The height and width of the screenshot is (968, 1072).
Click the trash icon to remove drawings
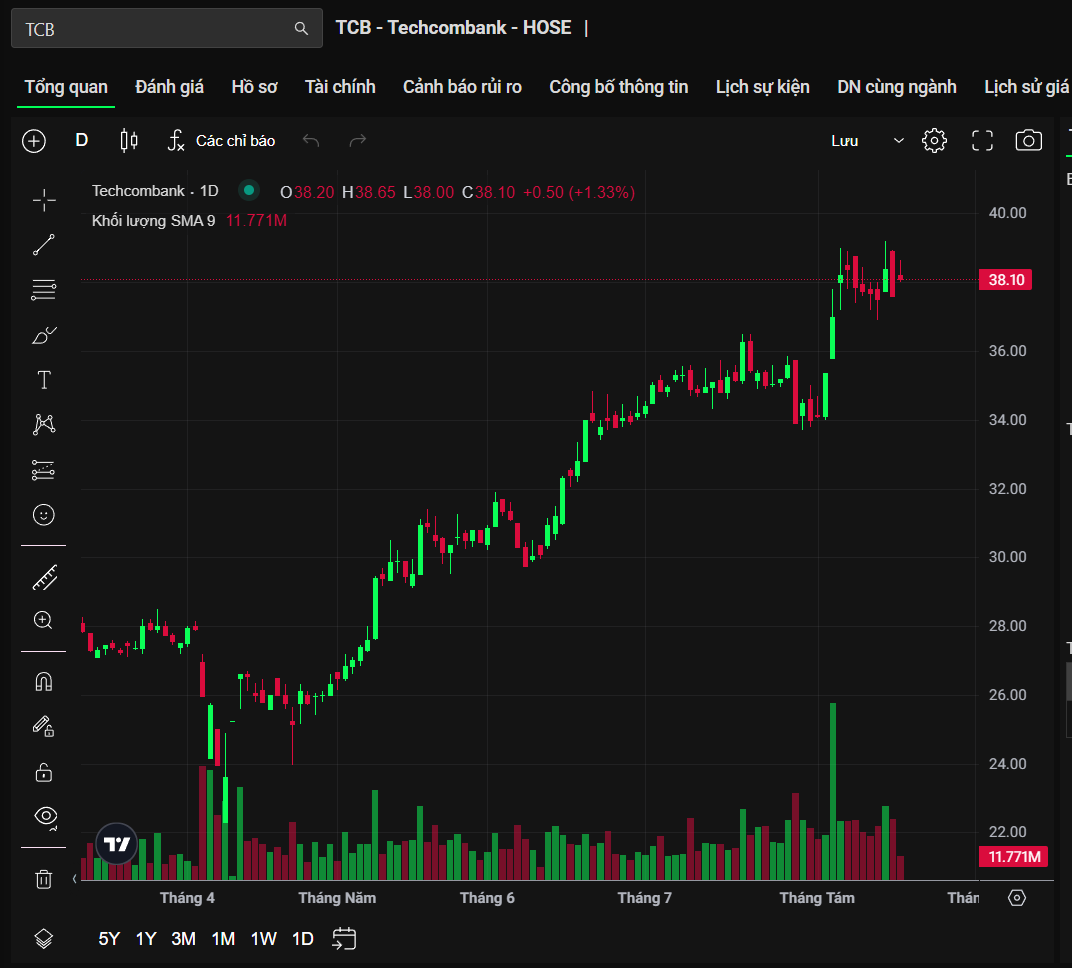coord(44,879)
